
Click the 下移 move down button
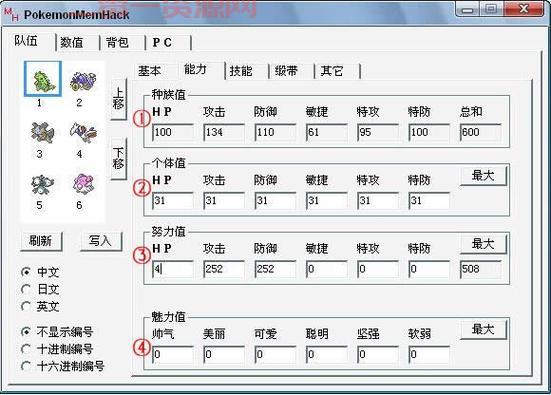[x=118, y=159]
